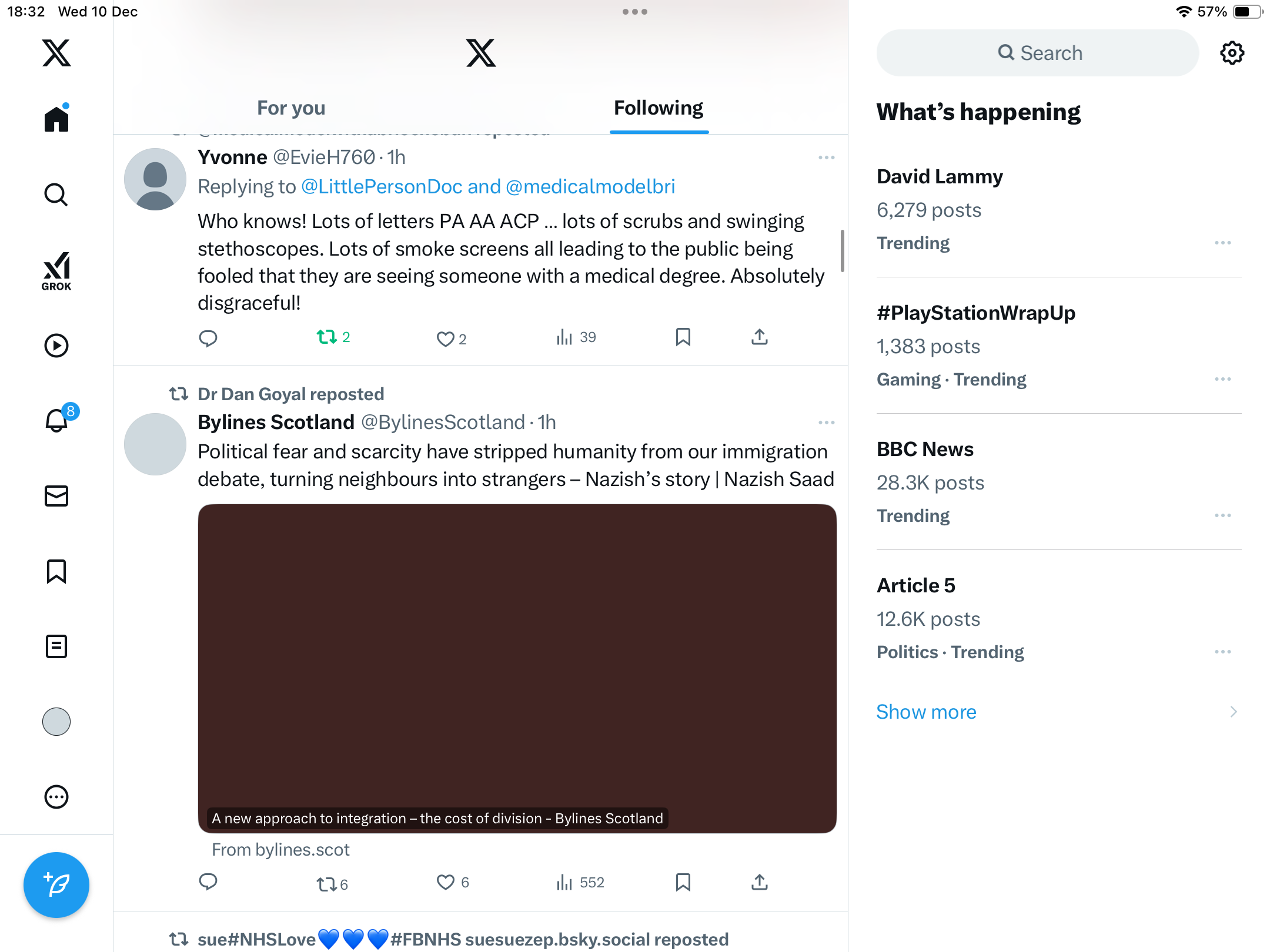Image resolution: width=1270 pixels, height=952 pixels.
Task: Open the notifications bell
Action: pyautogui.click(x=56, y=421)
